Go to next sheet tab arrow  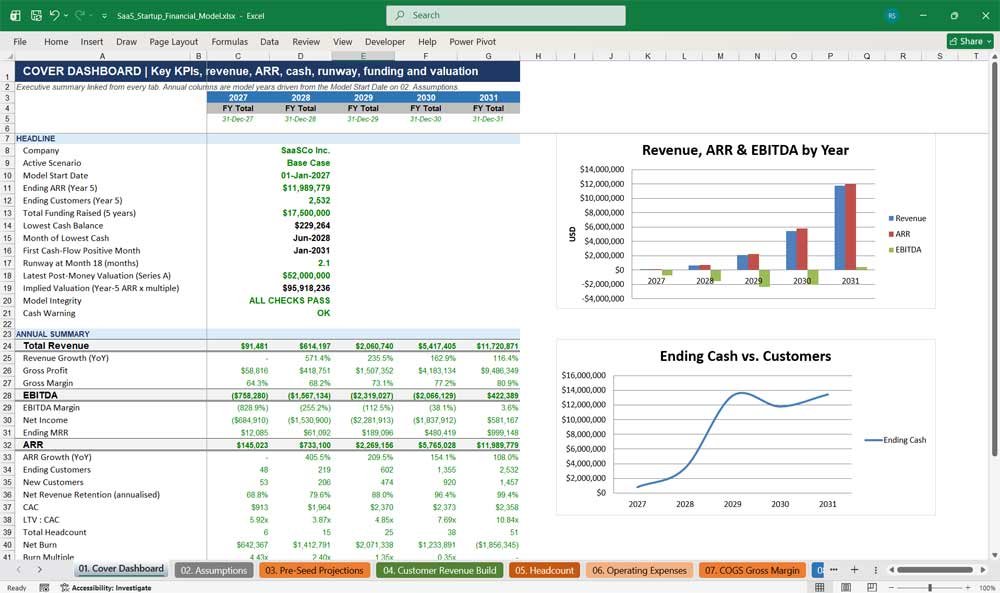pyautogui.click(x=40, y=569)
